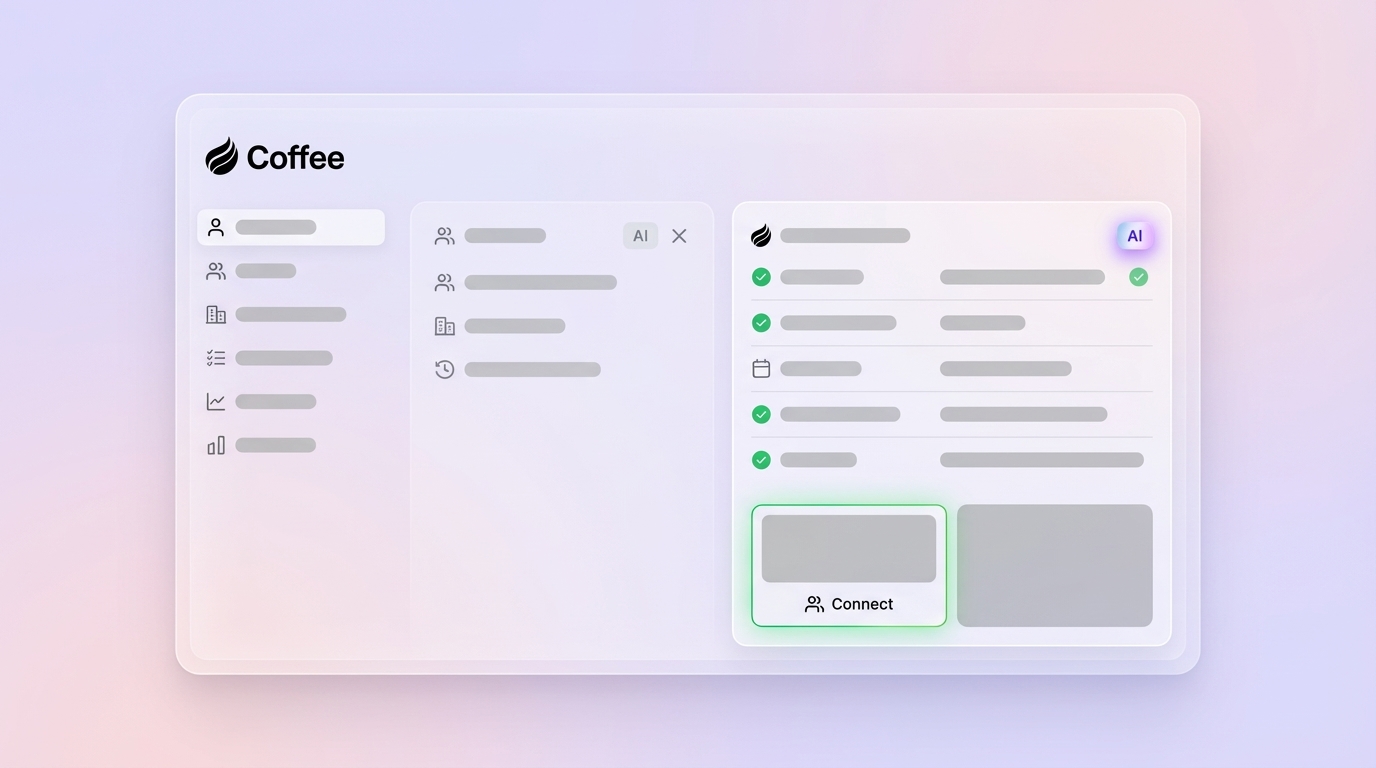Select the person profile icon in sidebar
1376x768 pixels.
(215, 227)
